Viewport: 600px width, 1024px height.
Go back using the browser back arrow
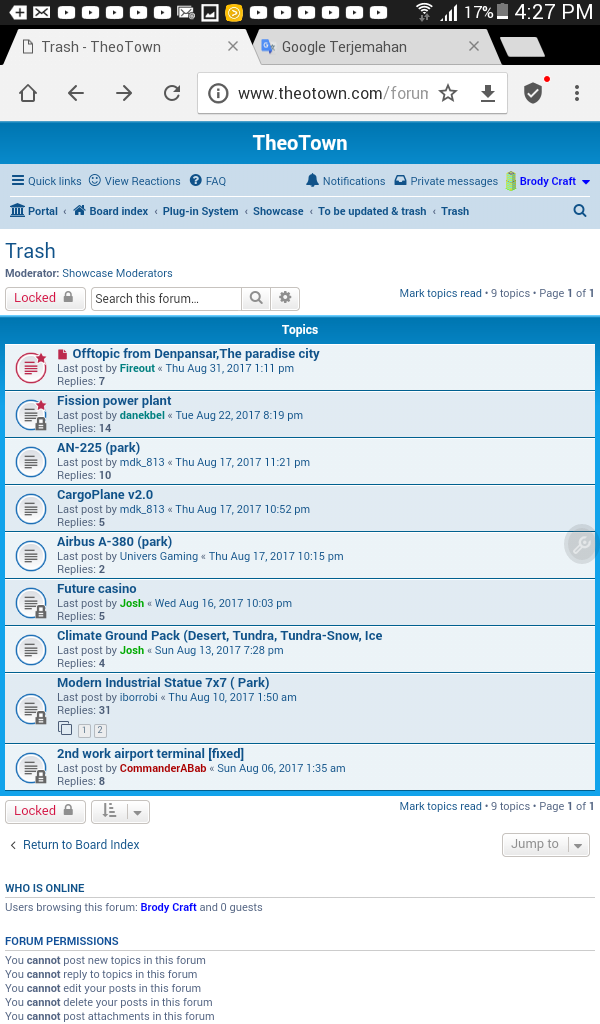coord(76,93)
